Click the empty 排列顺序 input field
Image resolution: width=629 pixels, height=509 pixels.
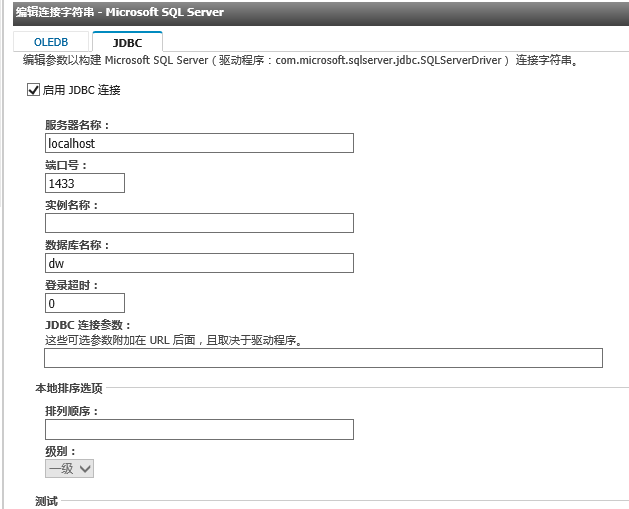[x=199, y=430]
